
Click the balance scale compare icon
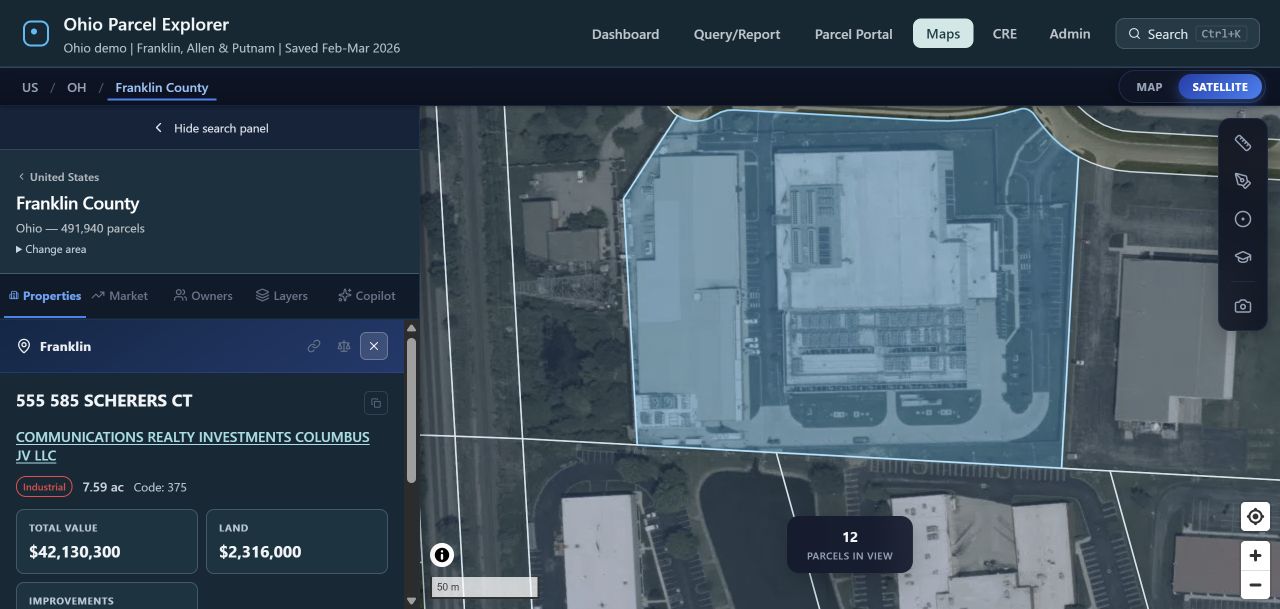pos(344,346)
